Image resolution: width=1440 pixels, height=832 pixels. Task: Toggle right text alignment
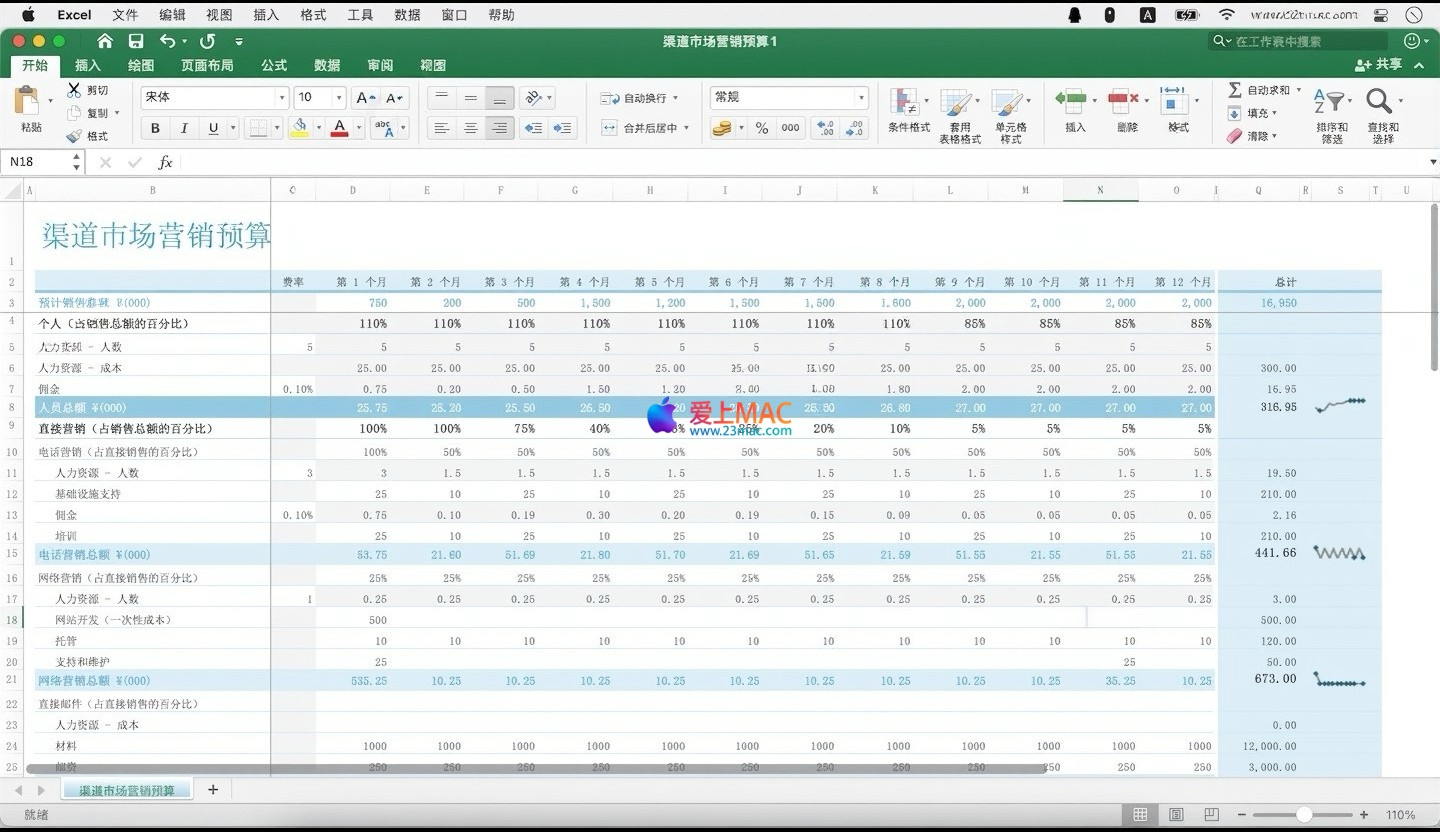(x=500, y=128)
